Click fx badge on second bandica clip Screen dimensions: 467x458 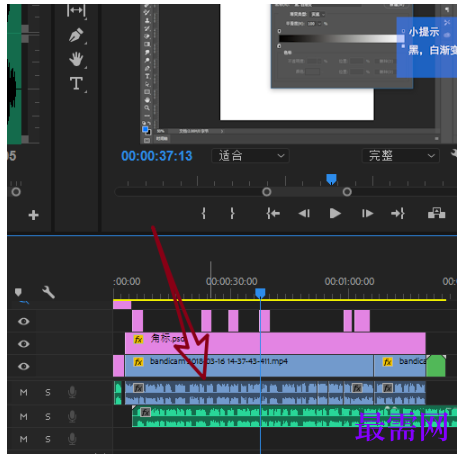pyautogui.click(x=387, y=362)
